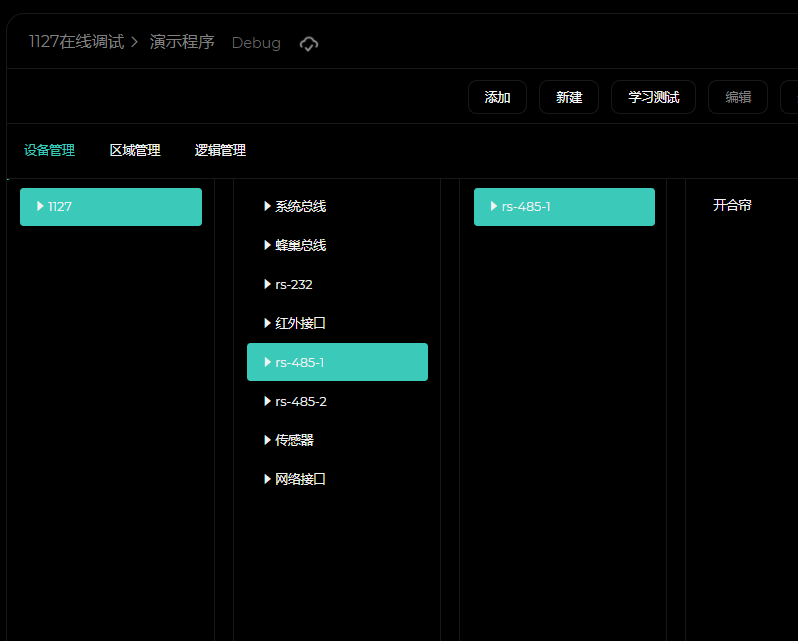The height and width of the screenshot is (641, 798).
Task: Expand the 1127 device node arrow
Action: pyautogui.click(x=40, y=206)
